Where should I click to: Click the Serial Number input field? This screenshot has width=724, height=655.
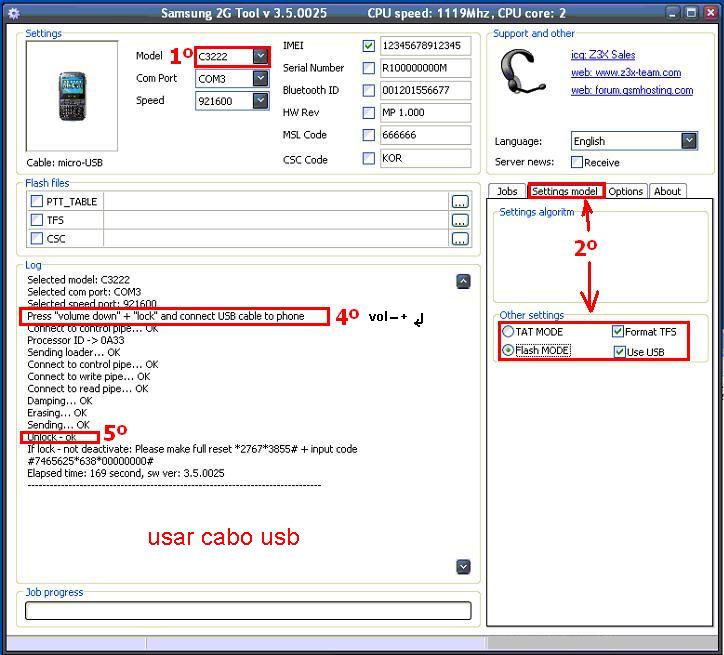pos(425,68)
